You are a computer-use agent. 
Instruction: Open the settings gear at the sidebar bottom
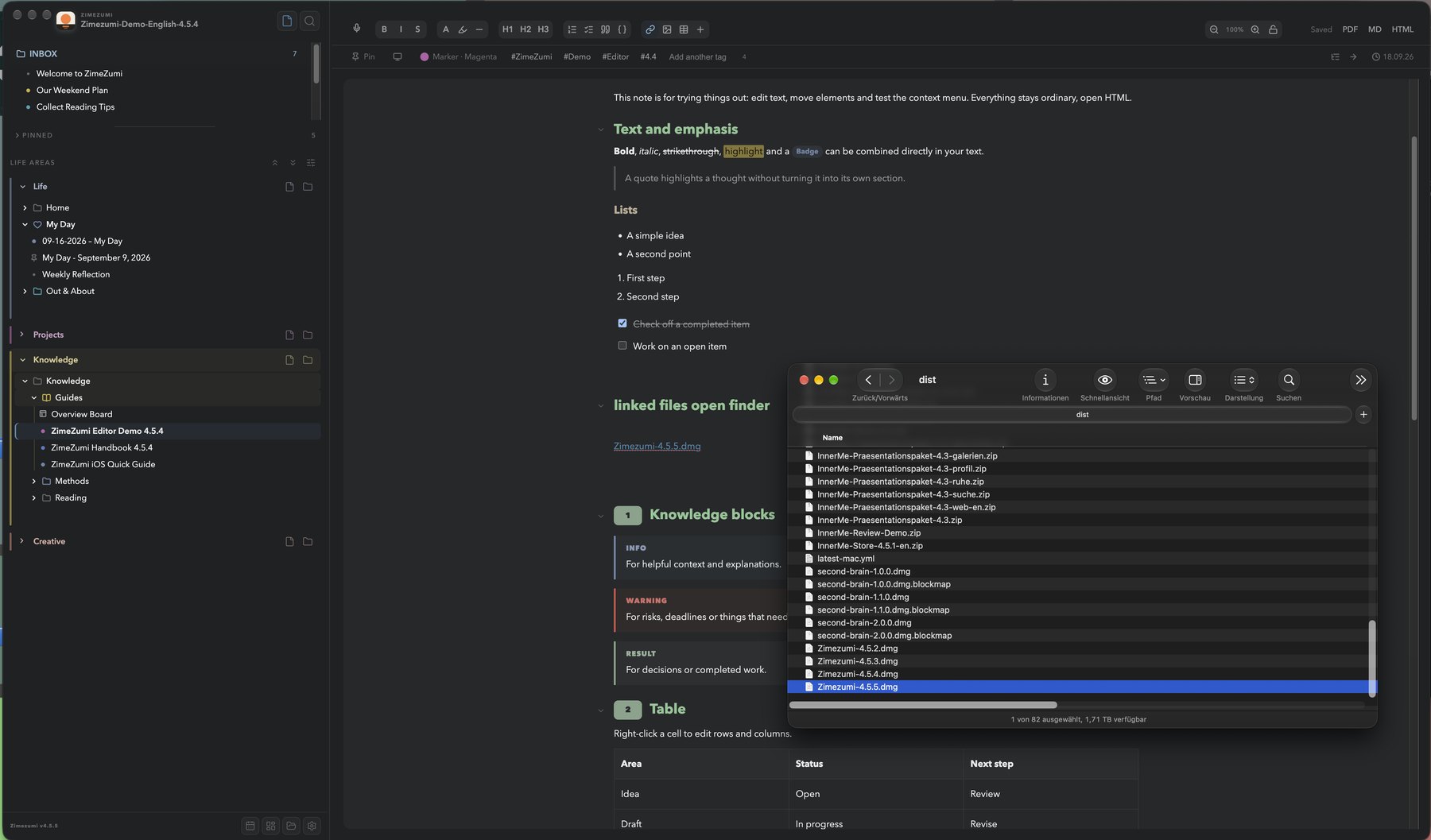312,826
